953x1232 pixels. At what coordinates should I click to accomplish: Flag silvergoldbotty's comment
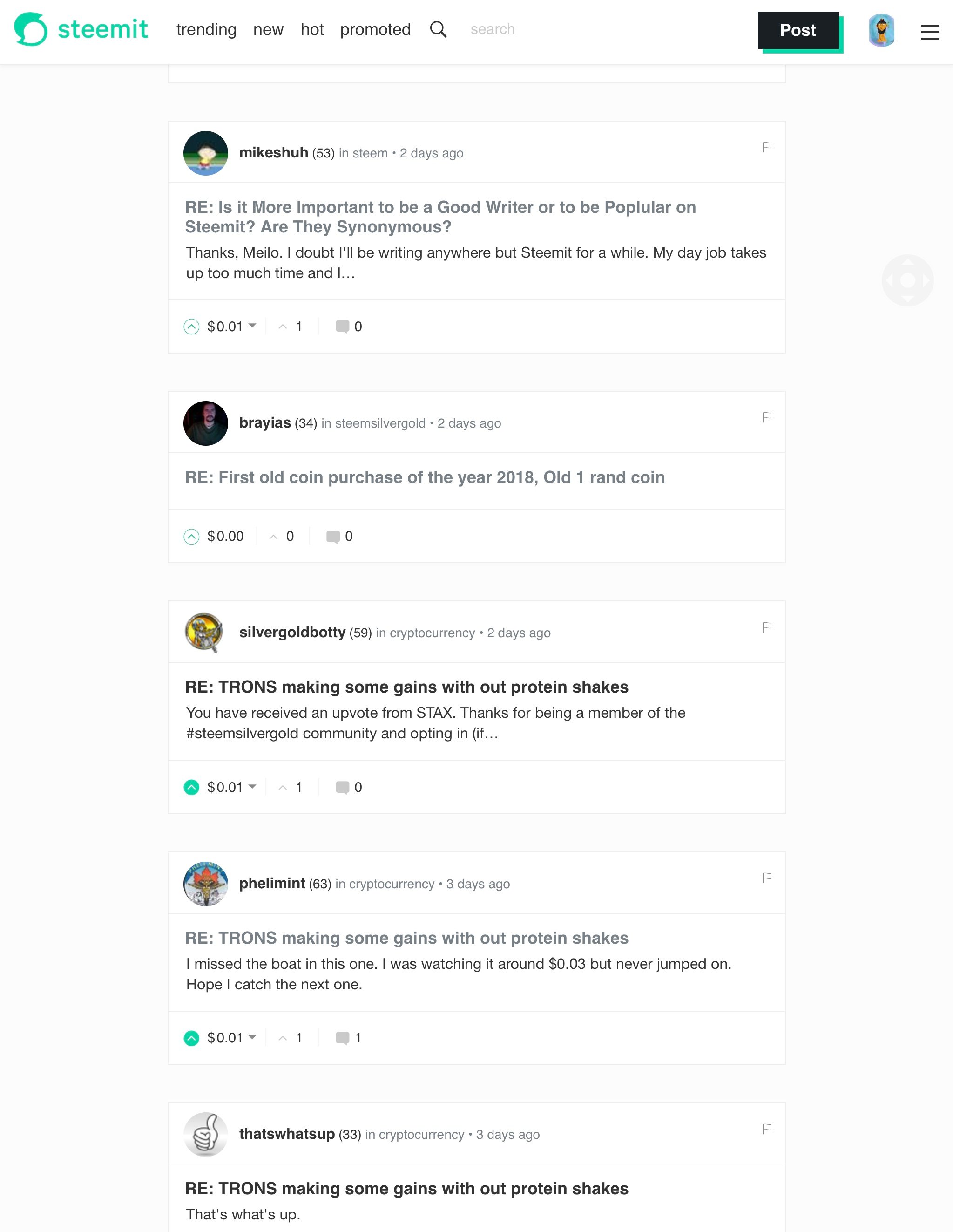point(766,627)
